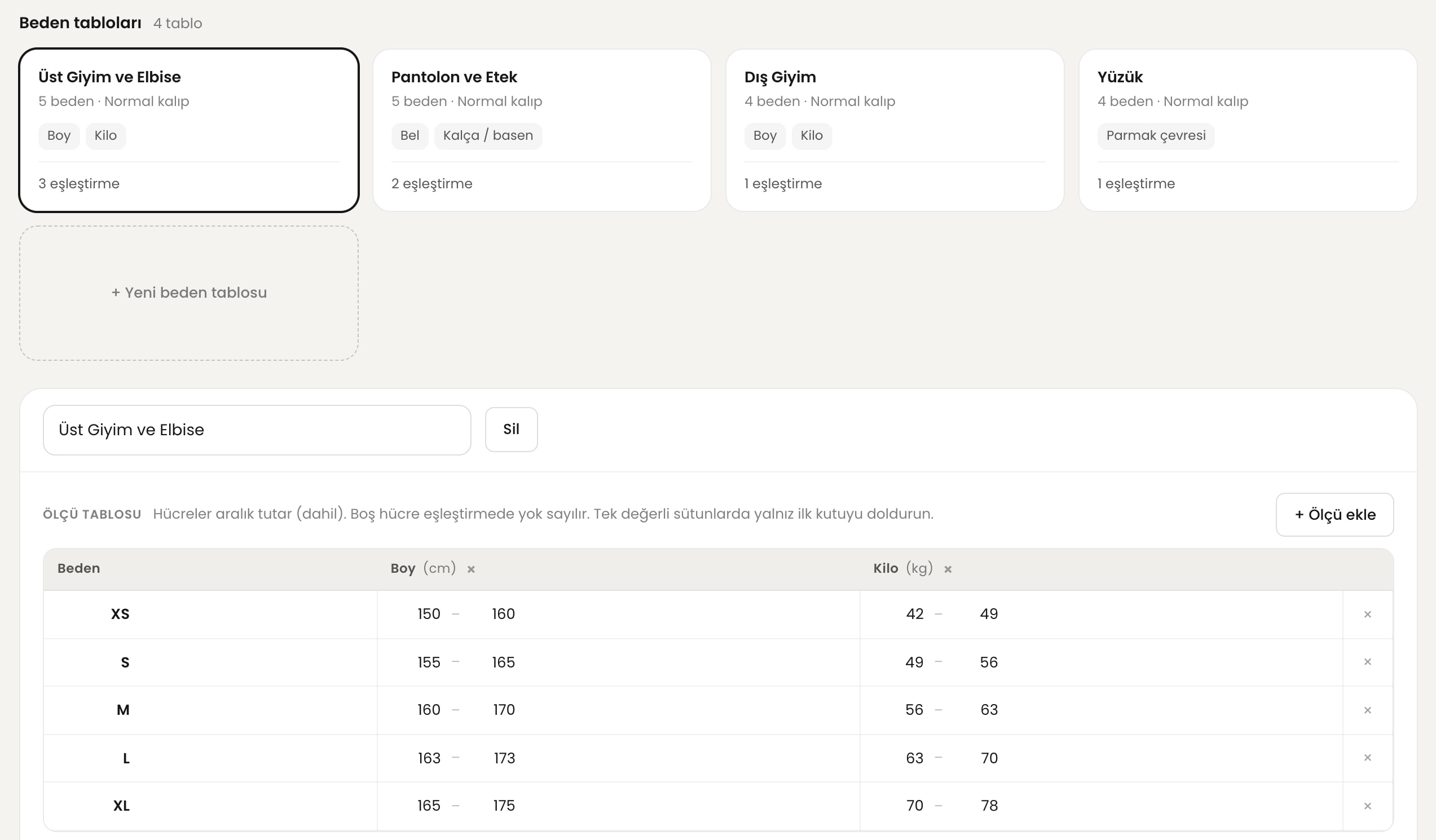Click the Kalça / basen tag on Pantolon card
Screen dimensions: 1436x840
point(488,136)
